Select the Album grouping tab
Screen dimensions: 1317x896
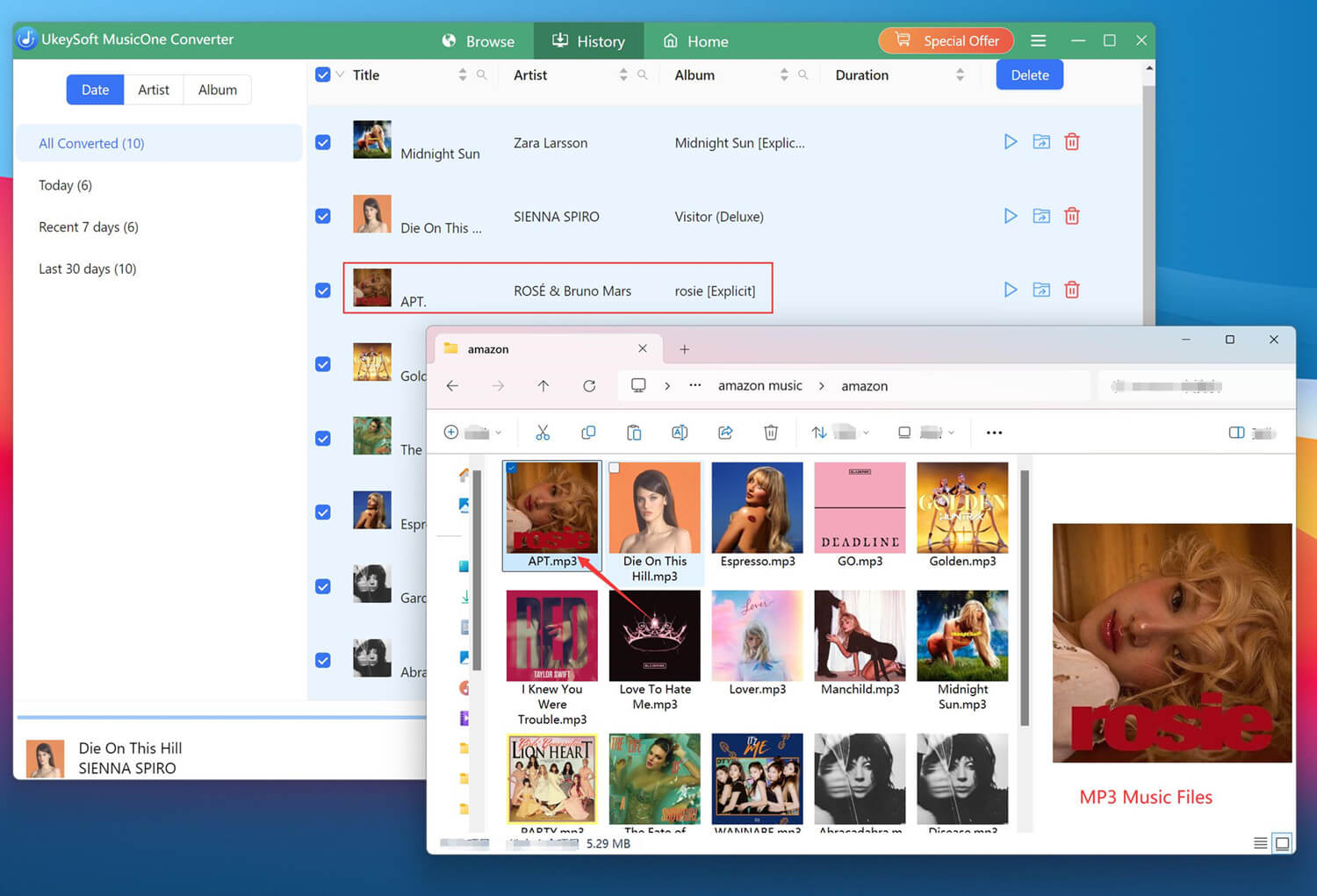(218, 90)
